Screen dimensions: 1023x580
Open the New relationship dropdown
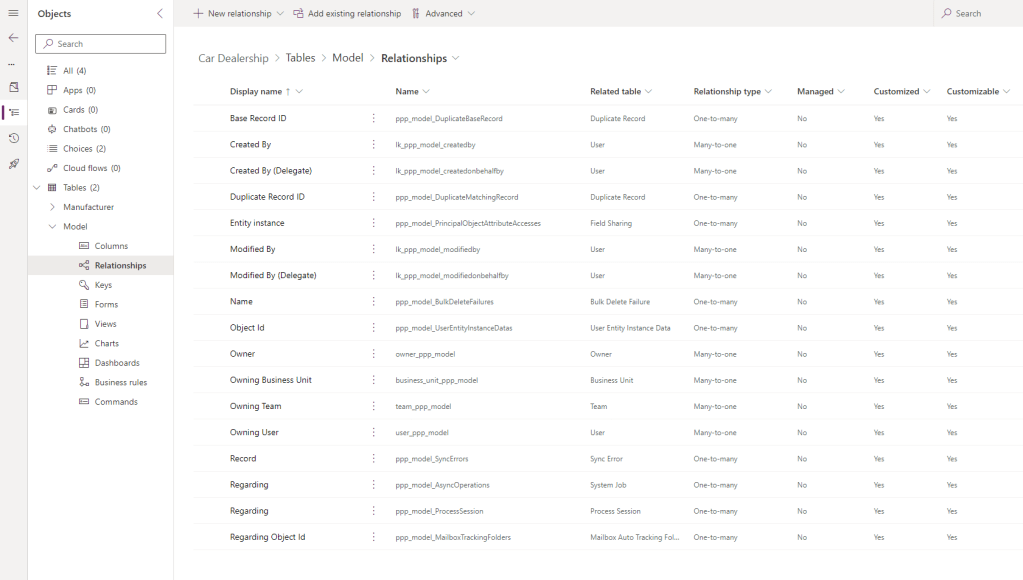tap(280, 14)
